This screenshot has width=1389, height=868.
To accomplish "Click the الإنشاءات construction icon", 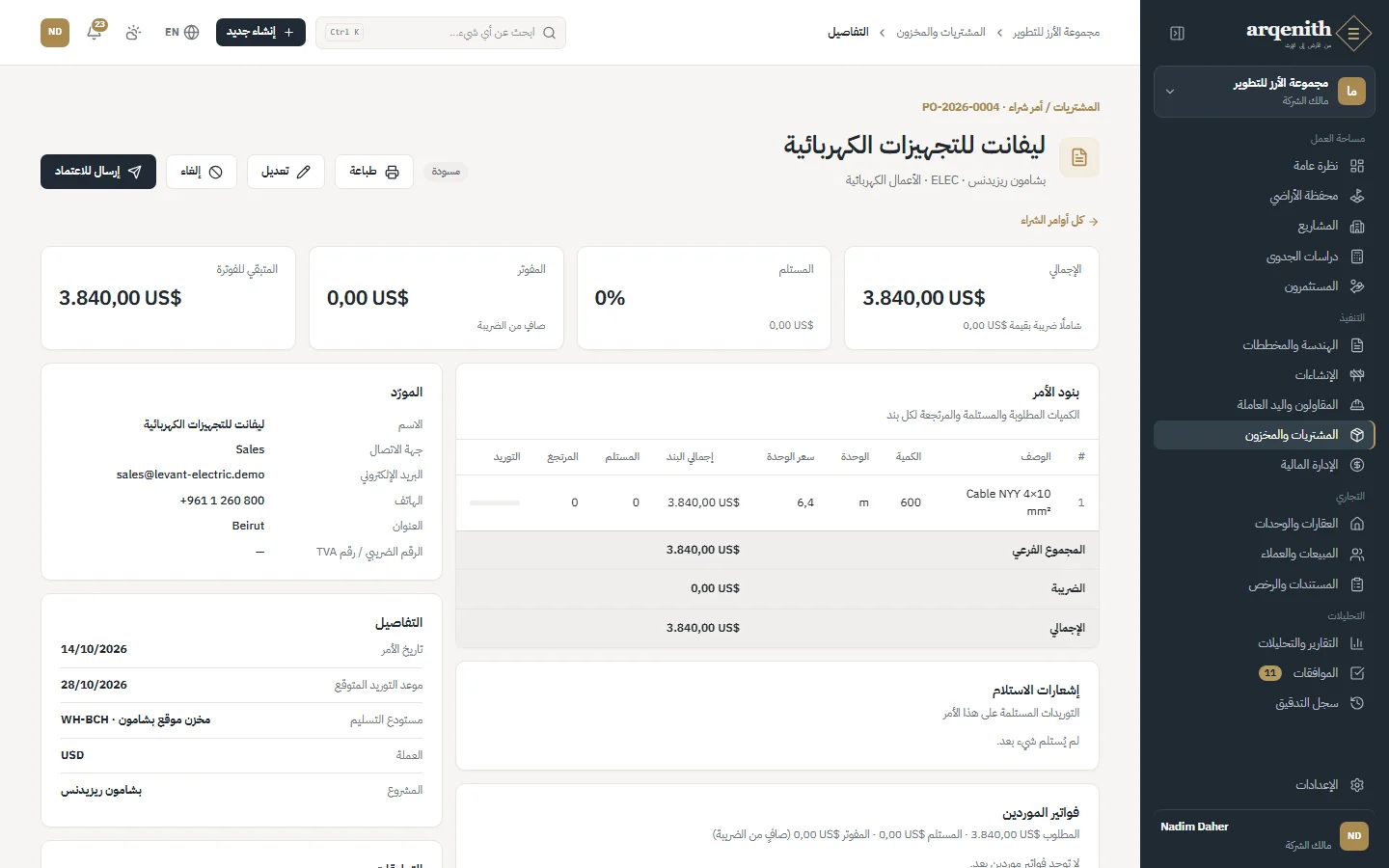I will (x=1357, y=375).
